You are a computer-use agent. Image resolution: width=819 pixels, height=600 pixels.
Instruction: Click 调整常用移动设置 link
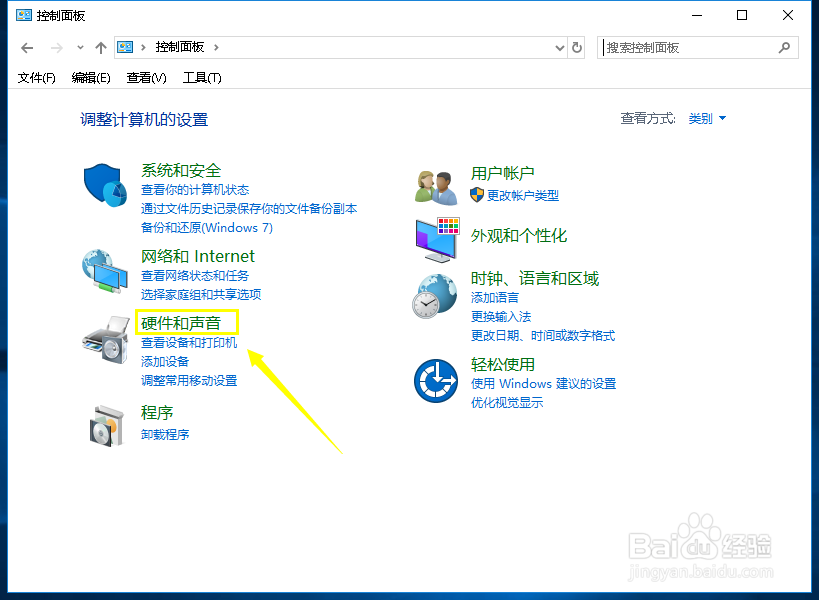pyautogui.click(x=189, y=380)
